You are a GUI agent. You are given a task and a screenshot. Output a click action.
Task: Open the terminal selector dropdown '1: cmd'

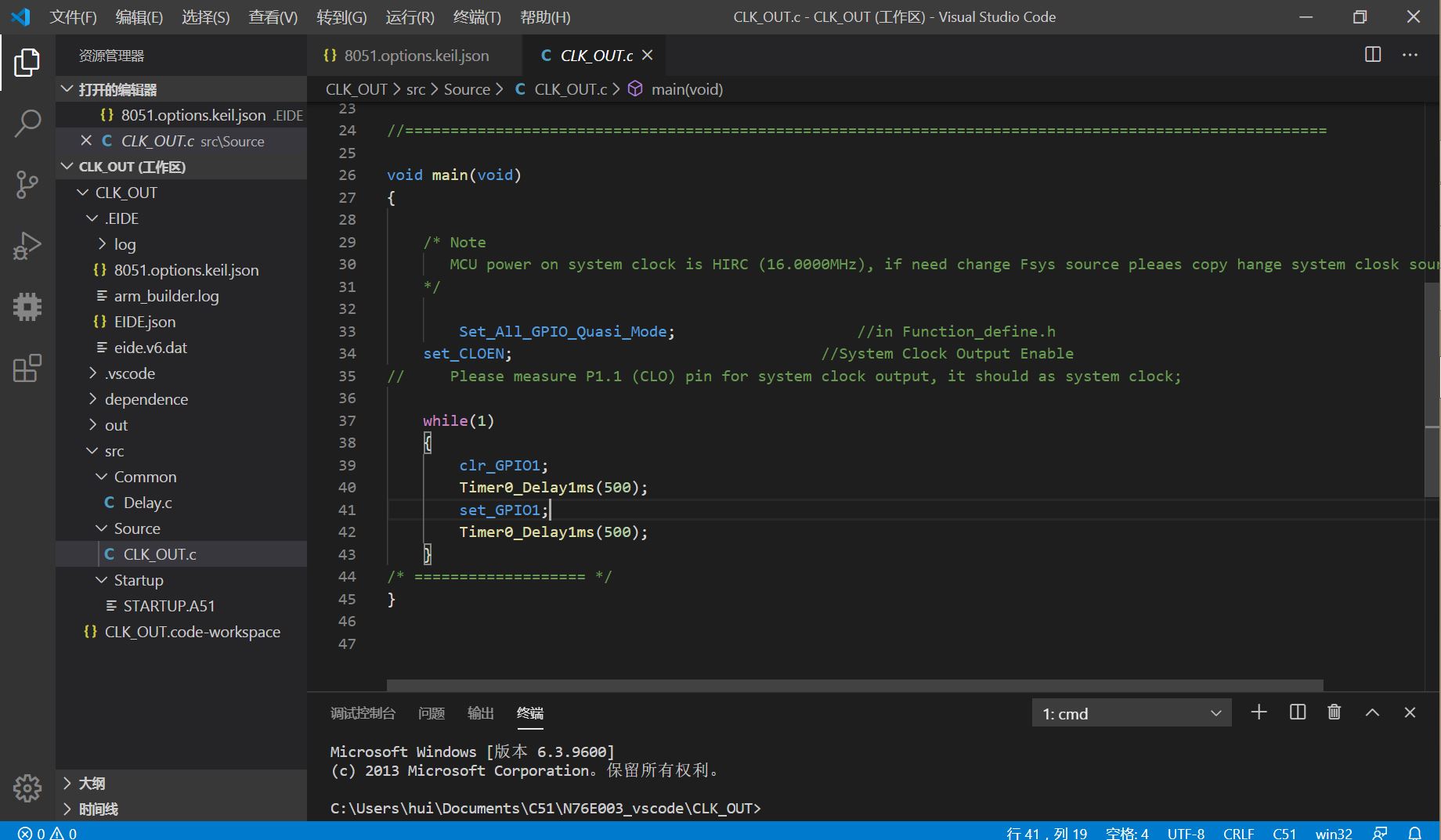coord(1132,713)
